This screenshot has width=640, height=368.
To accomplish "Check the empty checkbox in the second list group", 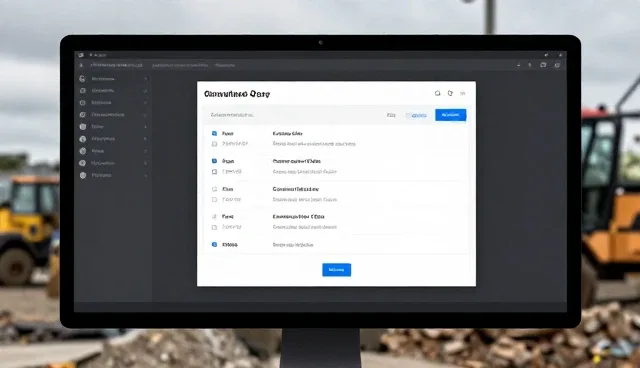I will coord(214,172).
